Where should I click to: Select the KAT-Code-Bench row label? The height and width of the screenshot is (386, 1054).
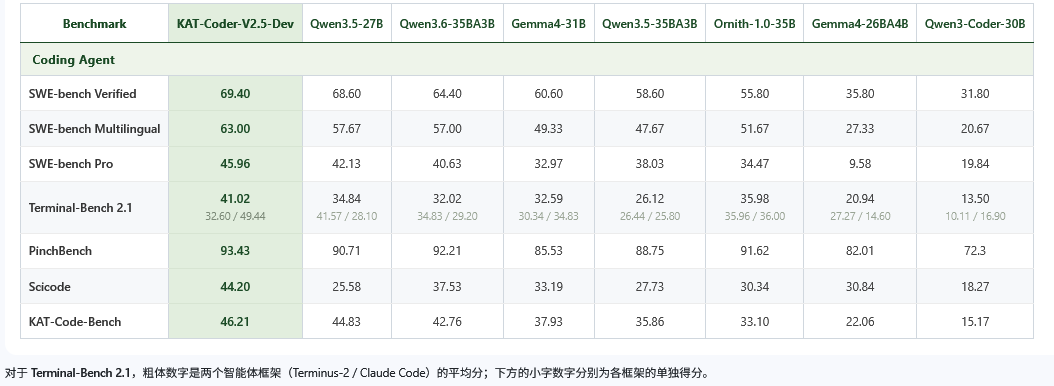point(75,321)
